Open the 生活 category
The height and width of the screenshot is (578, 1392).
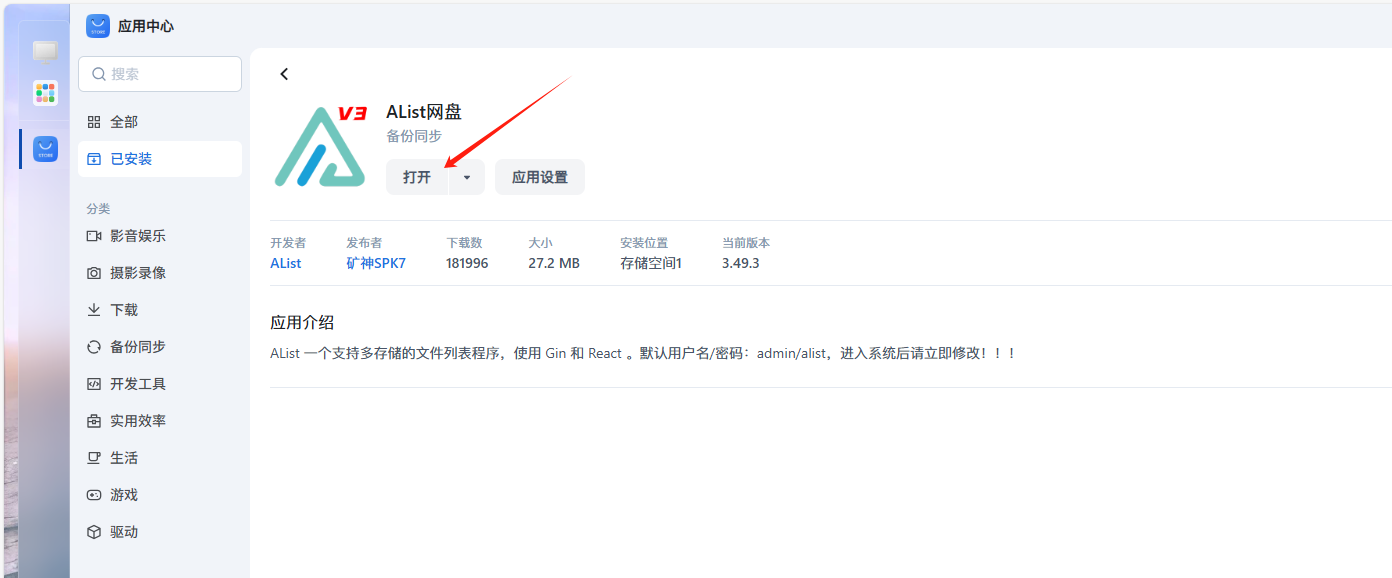point(160,458)
